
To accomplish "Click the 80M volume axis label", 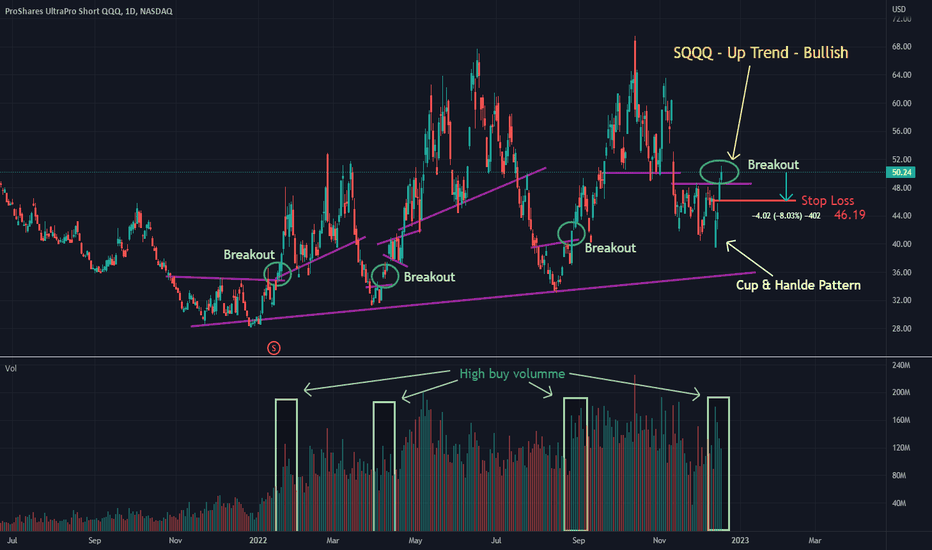I will click(x=899, y=476).
